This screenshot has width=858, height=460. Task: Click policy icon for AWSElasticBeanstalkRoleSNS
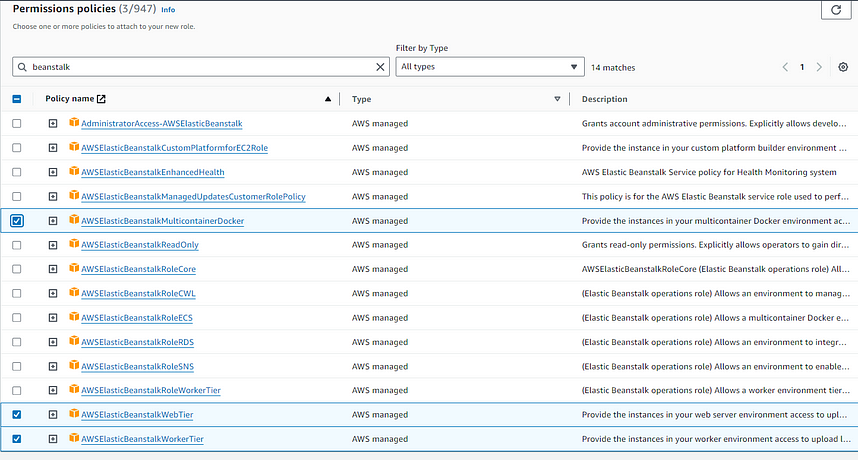[x=74, y=365]
